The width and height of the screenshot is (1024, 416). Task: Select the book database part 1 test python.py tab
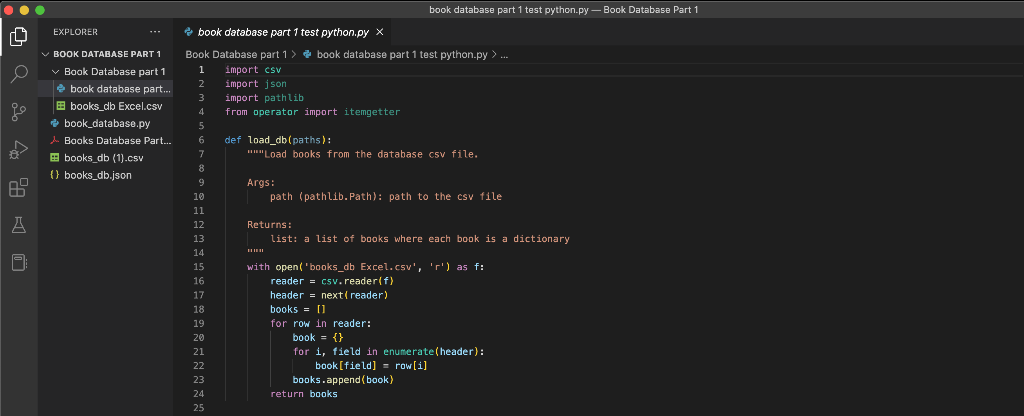click(x=283, y=32)
